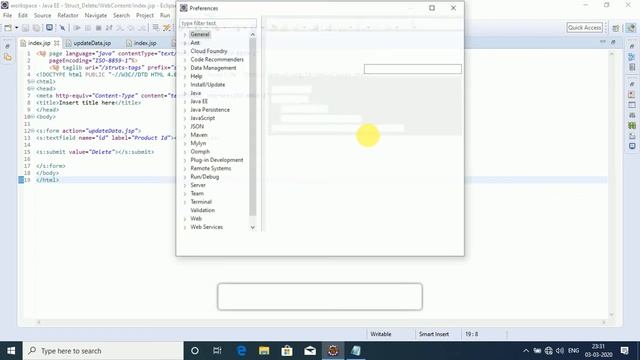
Task: Open the File menu
Action: point(7,15)
